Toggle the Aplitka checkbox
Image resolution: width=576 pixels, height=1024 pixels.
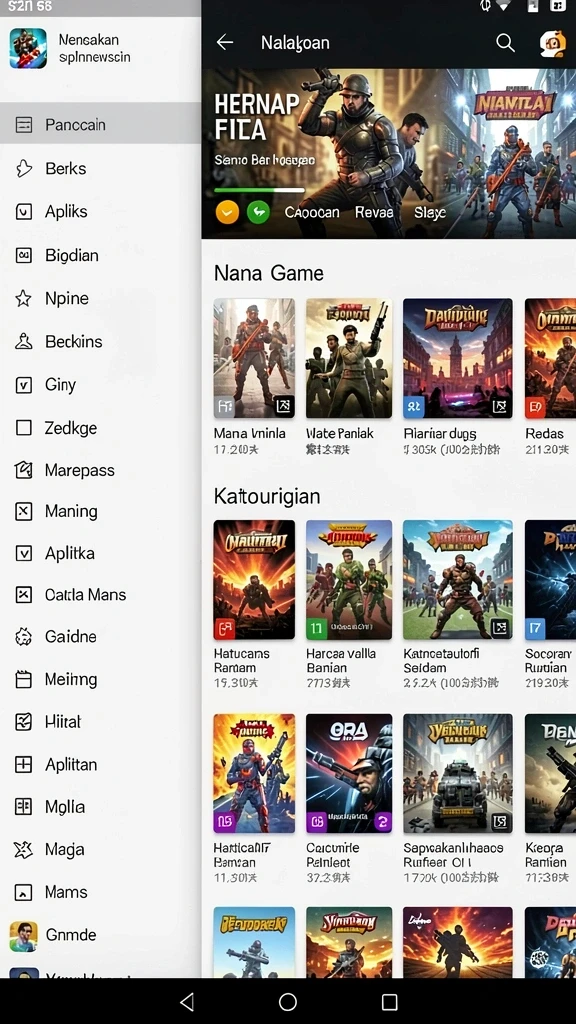click(x=24, y=554)
